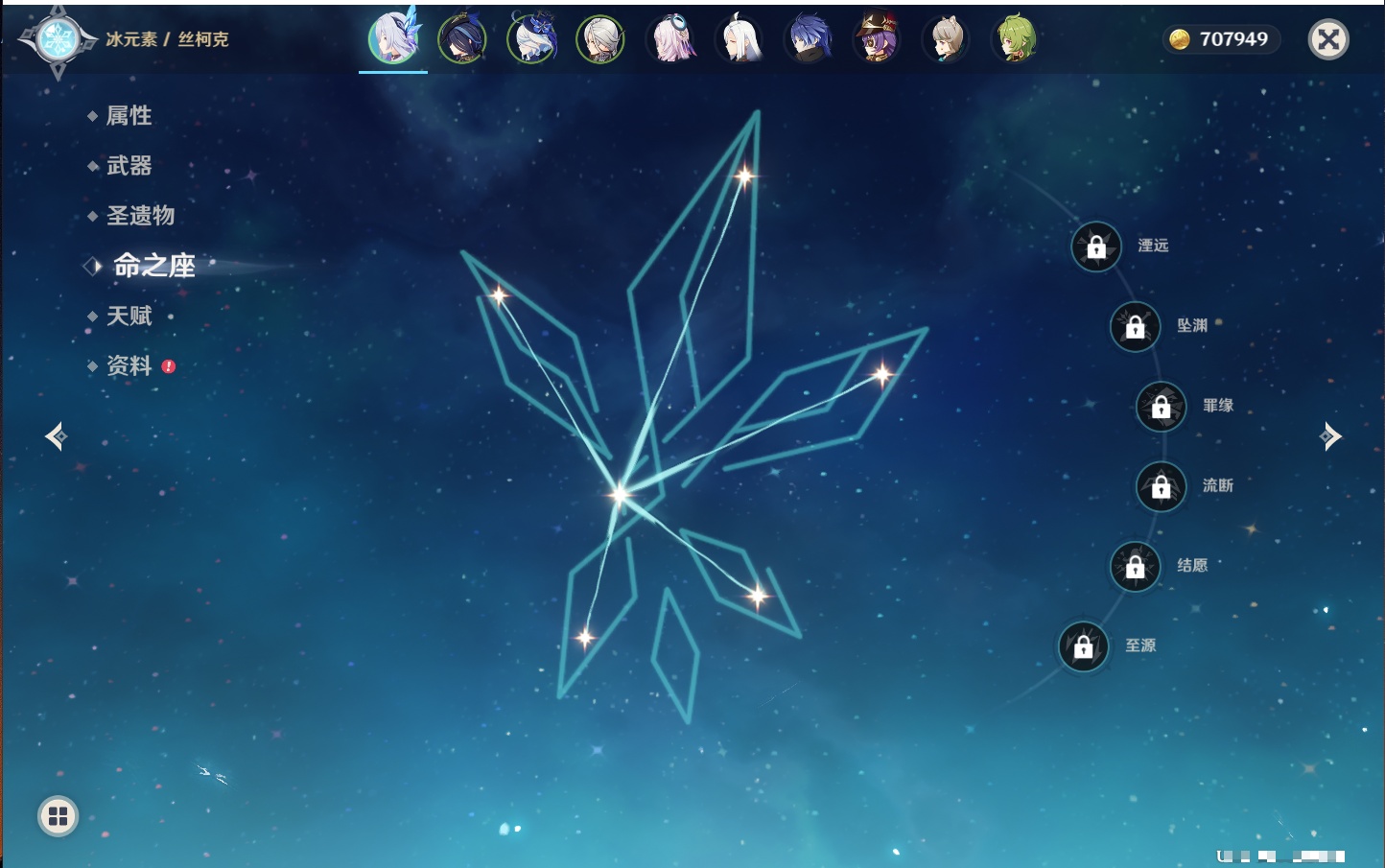This screenshot has height=868, width=1385.
Task: Open the locked 至源 constellation node
Action: point(1084,646)
